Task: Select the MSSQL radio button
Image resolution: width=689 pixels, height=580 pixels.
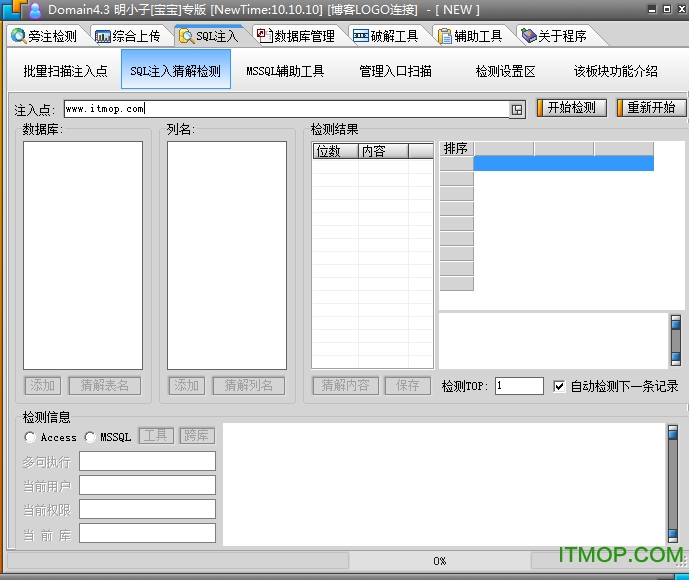Action: [91, 437]
